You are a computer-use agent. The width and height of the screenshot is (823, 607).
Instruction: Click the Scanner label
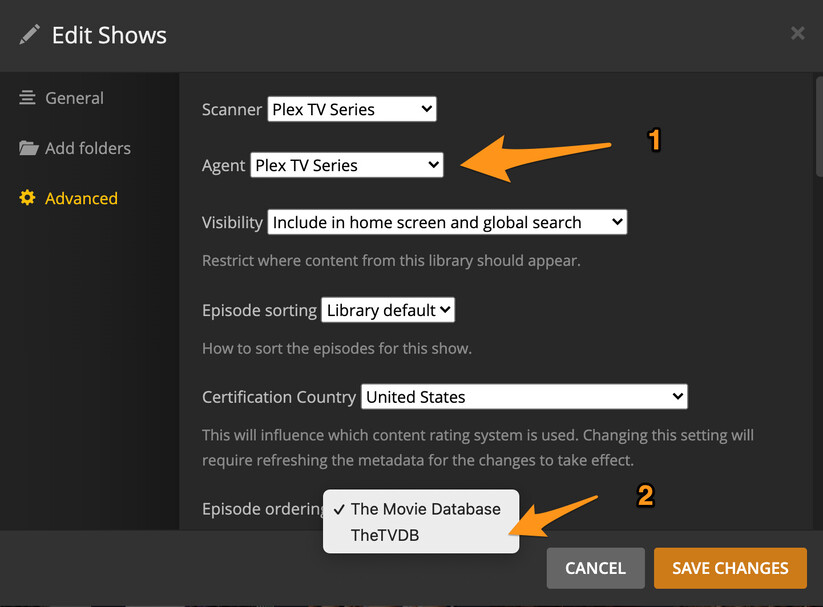pyautogui.click(x=231, y=109)
